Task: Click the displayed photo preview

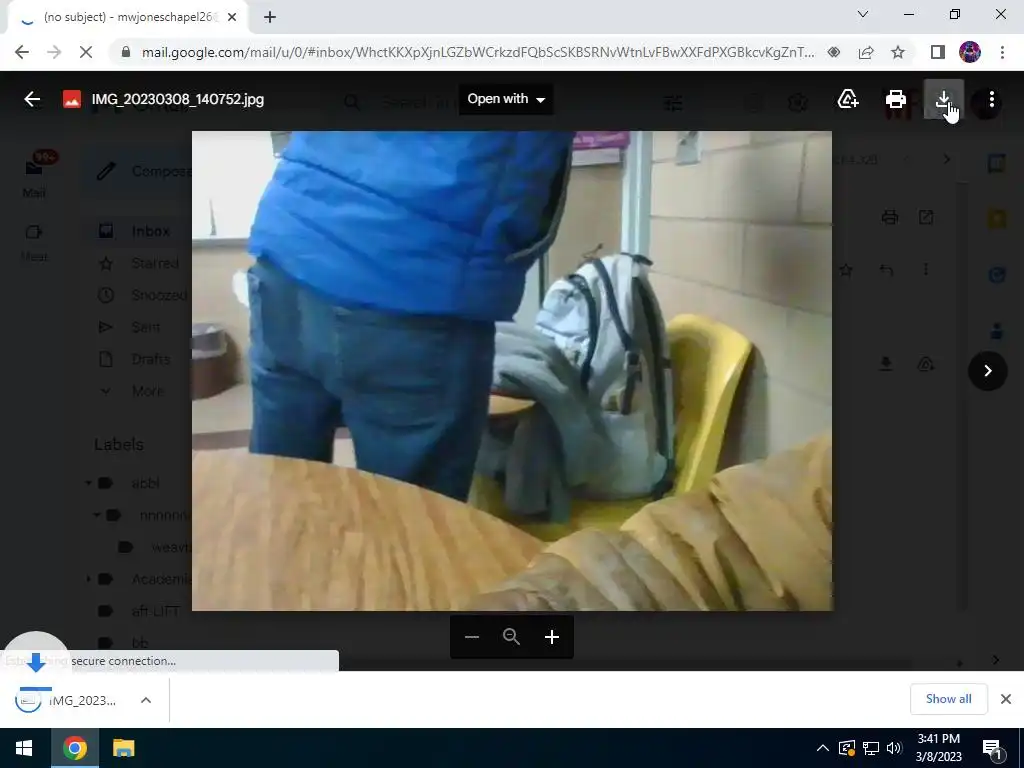Action: coord(511,371)
